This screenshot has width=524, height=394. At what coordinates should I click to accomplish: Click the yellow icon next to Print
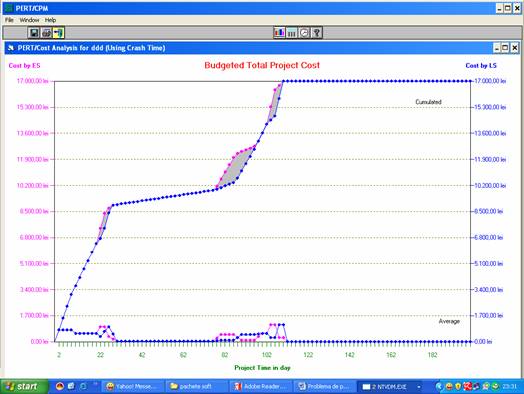(x=58, y=33)
